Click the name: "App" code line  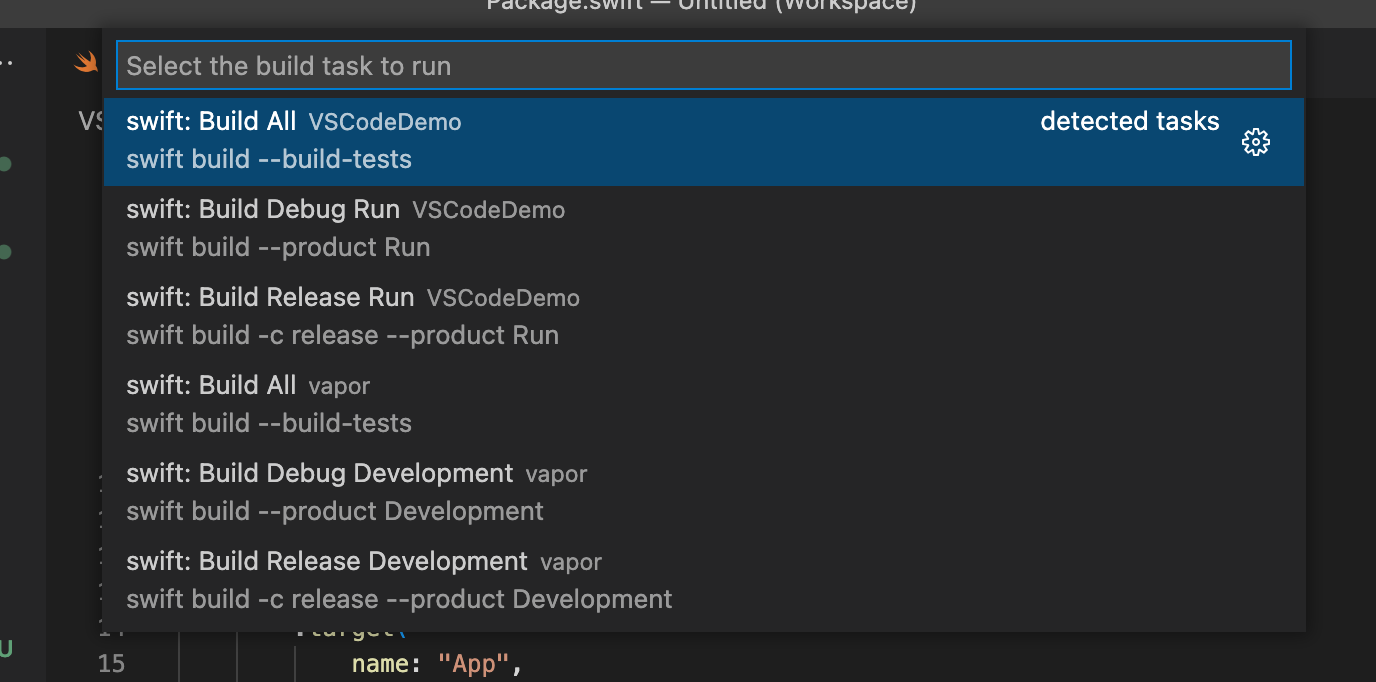(438, 664)
